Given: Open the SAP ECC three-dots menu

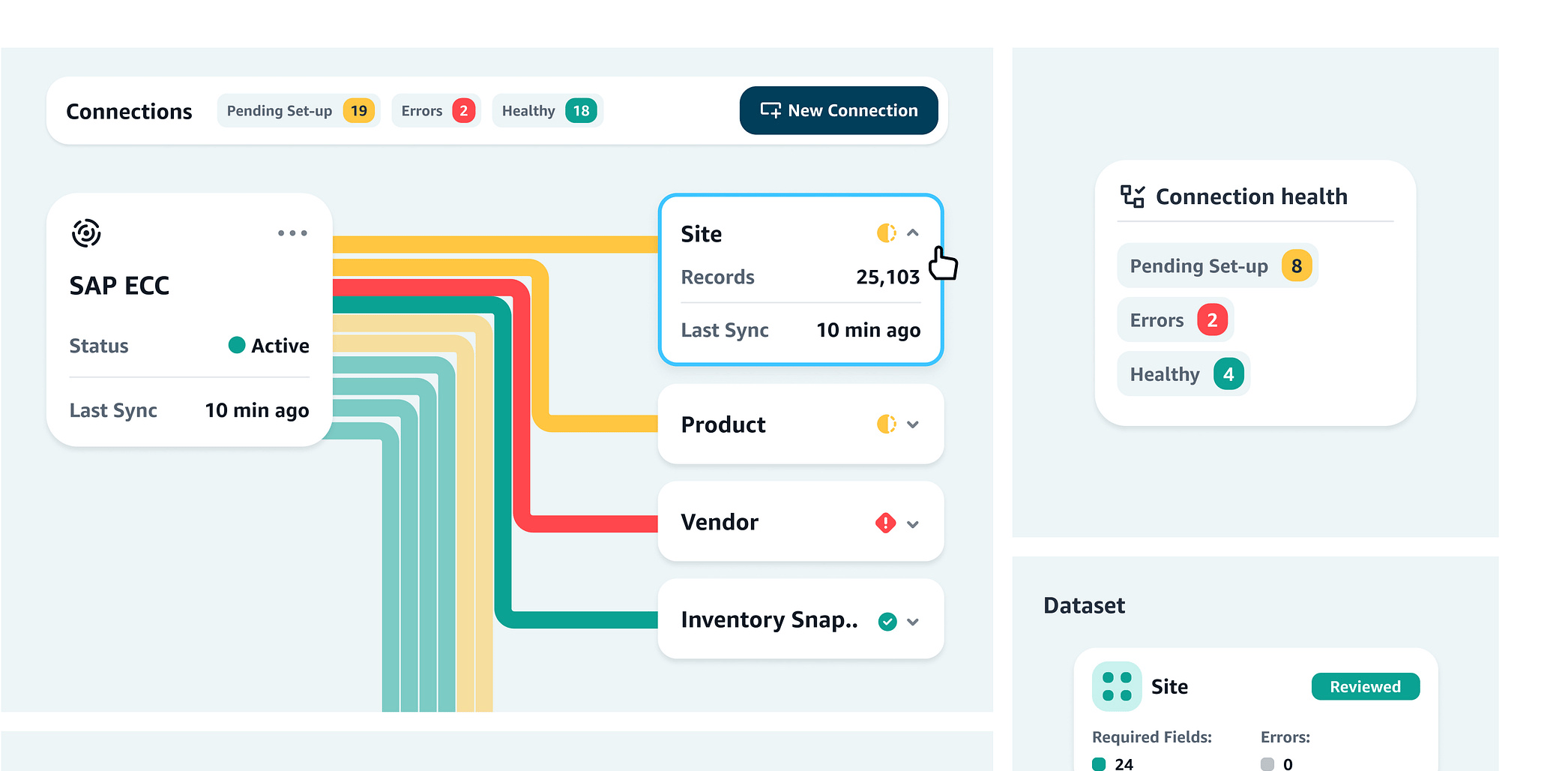Looking at the screenshot, I should [x=292, y=233].
